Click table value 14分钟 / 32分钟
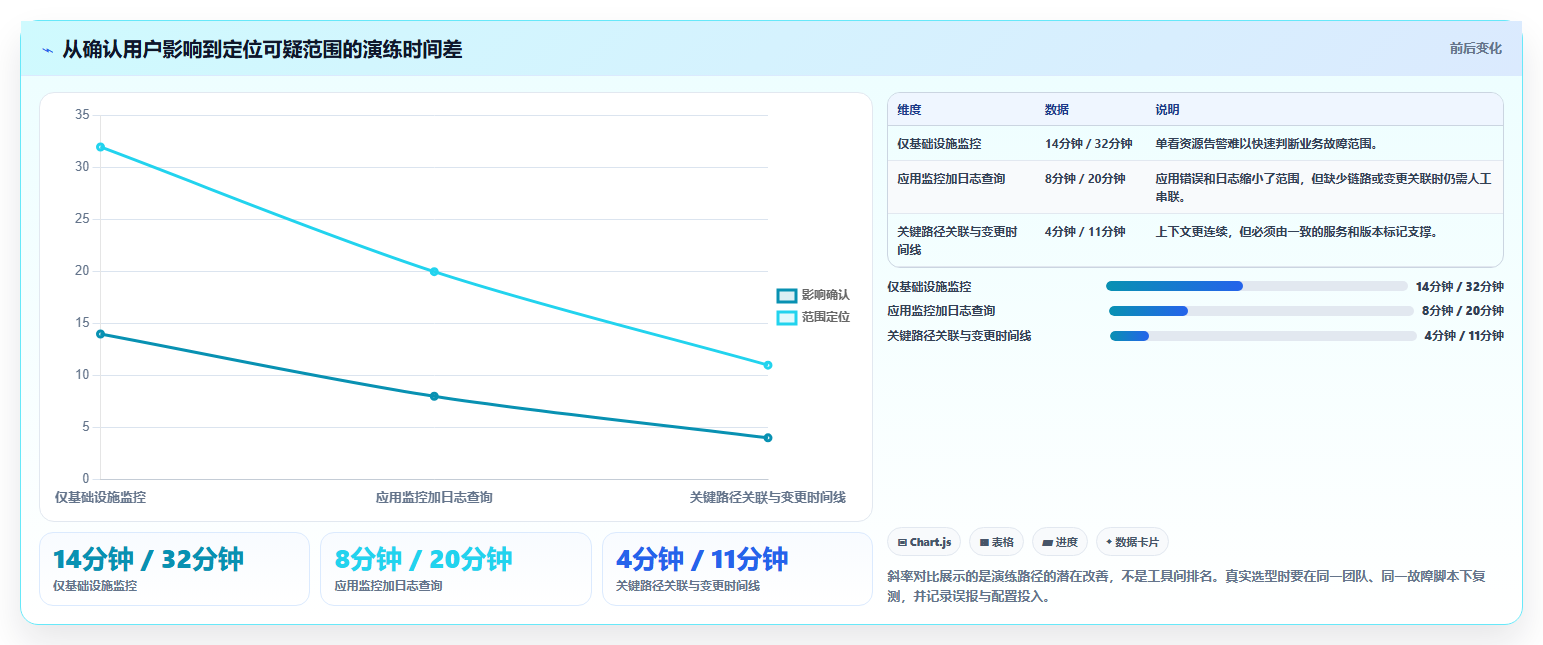The width and height of the screenshot is (1543, 645). 1089,143
